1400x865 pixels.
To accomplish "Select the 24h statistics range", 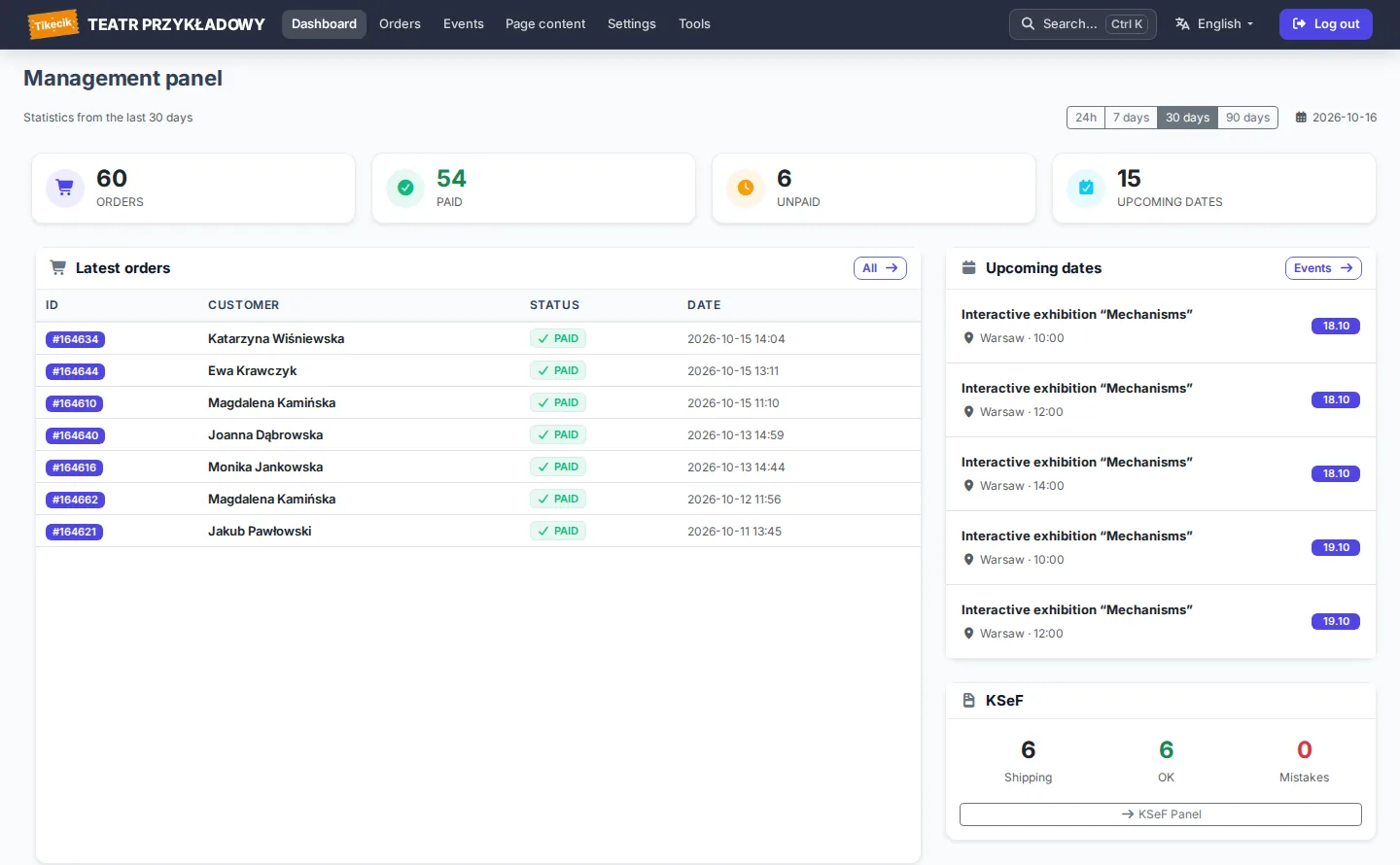I will [x=1086, y=118].
